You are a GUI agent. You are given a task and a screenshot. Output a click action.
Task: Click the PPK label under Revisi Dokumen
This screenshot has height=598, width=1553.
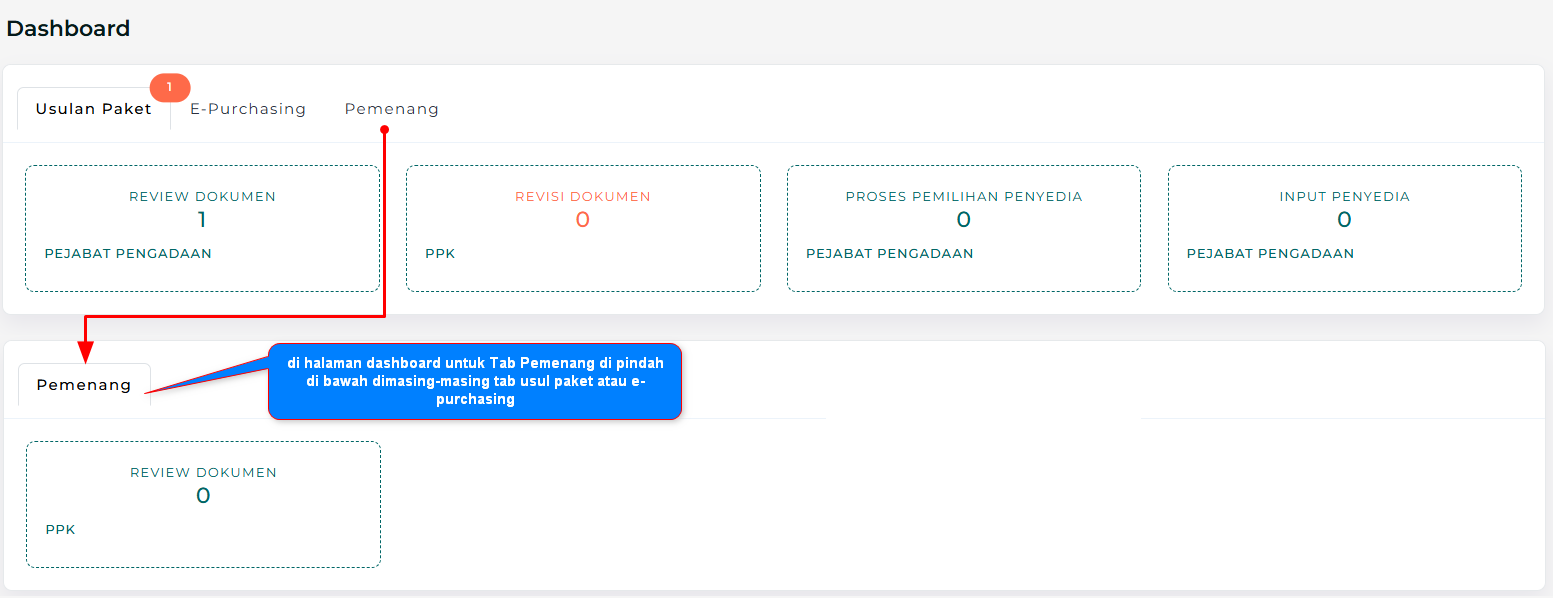pos(440,254)
